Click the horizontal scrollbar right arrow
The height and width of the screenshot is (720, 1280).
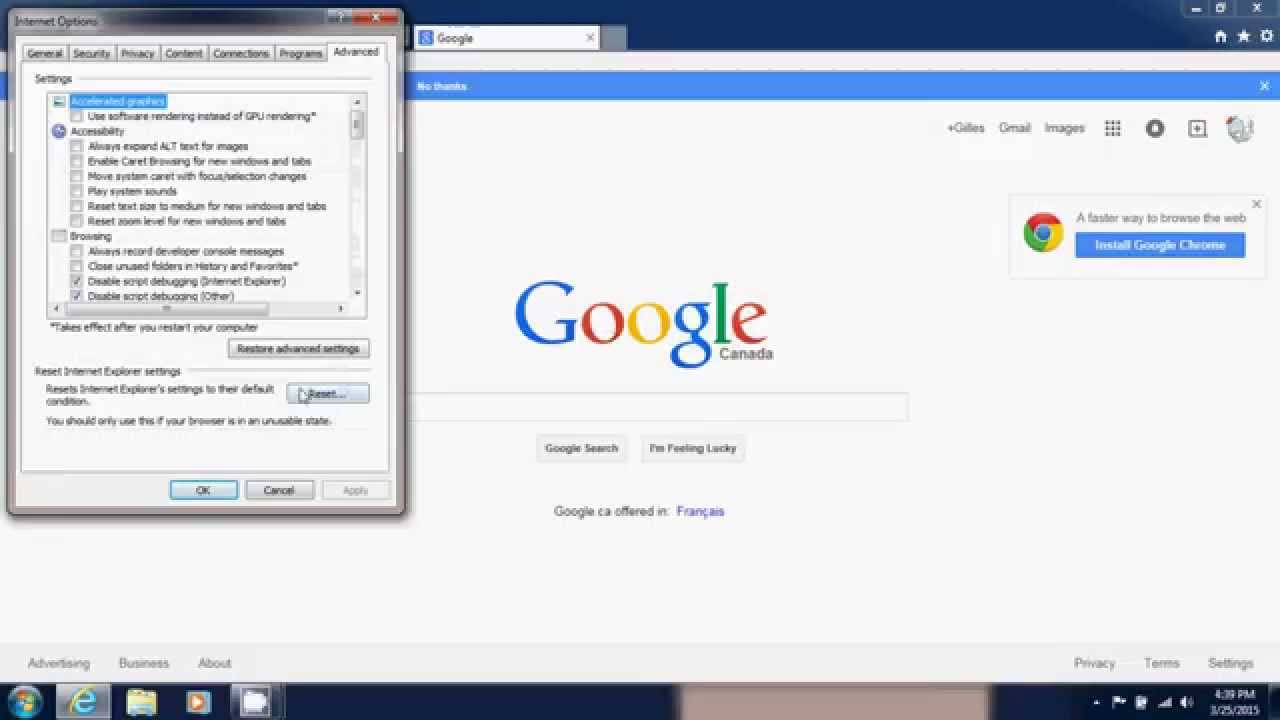[x=342, y=309]
